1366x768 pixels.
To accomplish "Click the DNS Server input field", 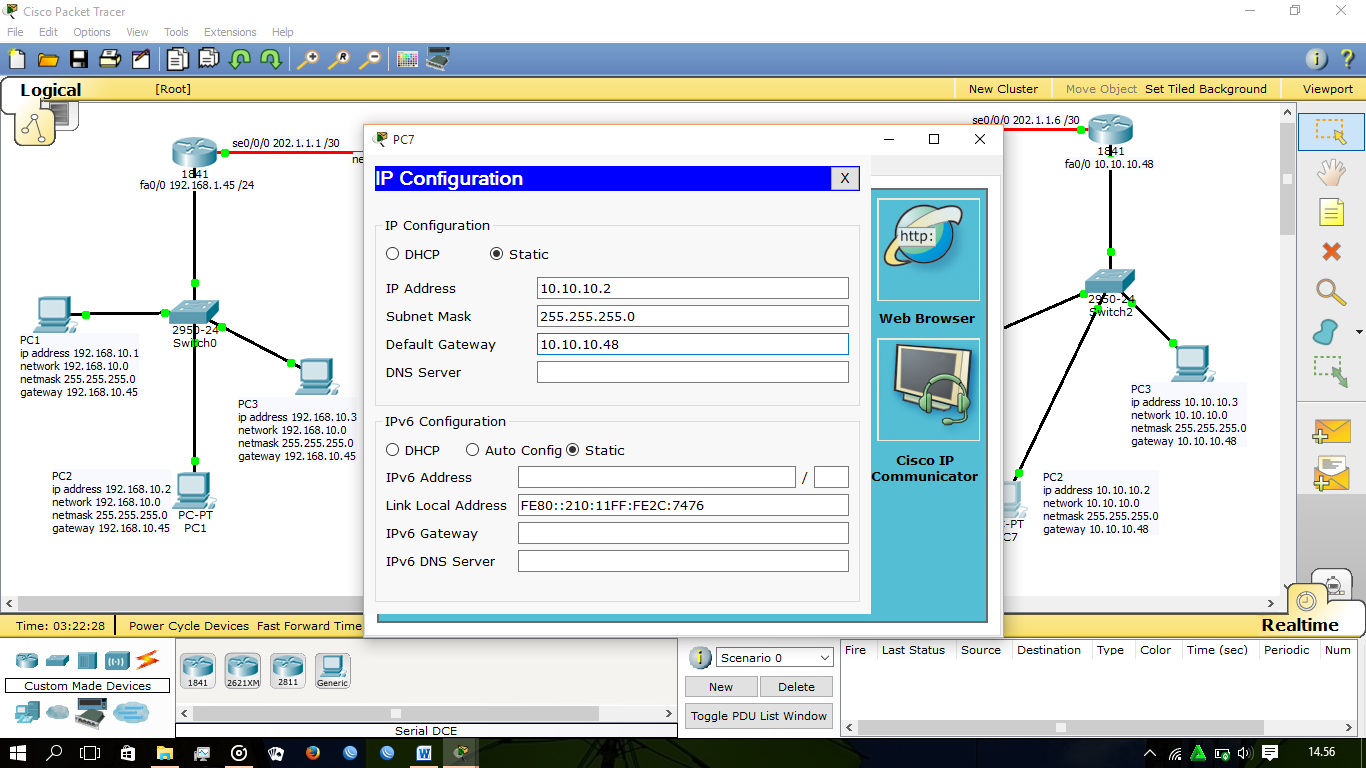I will [x=692, y=372].
